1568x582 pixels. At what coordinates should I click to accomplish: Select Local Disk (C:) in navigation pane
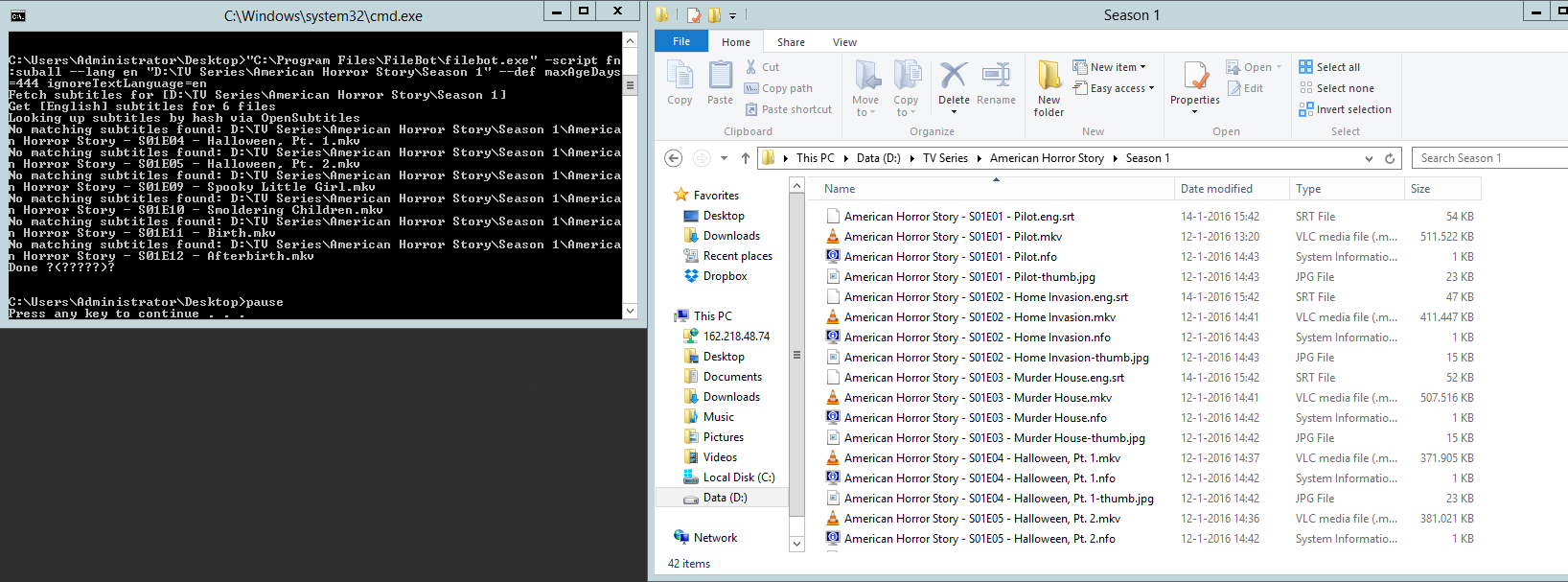click(x=728, y=477)
